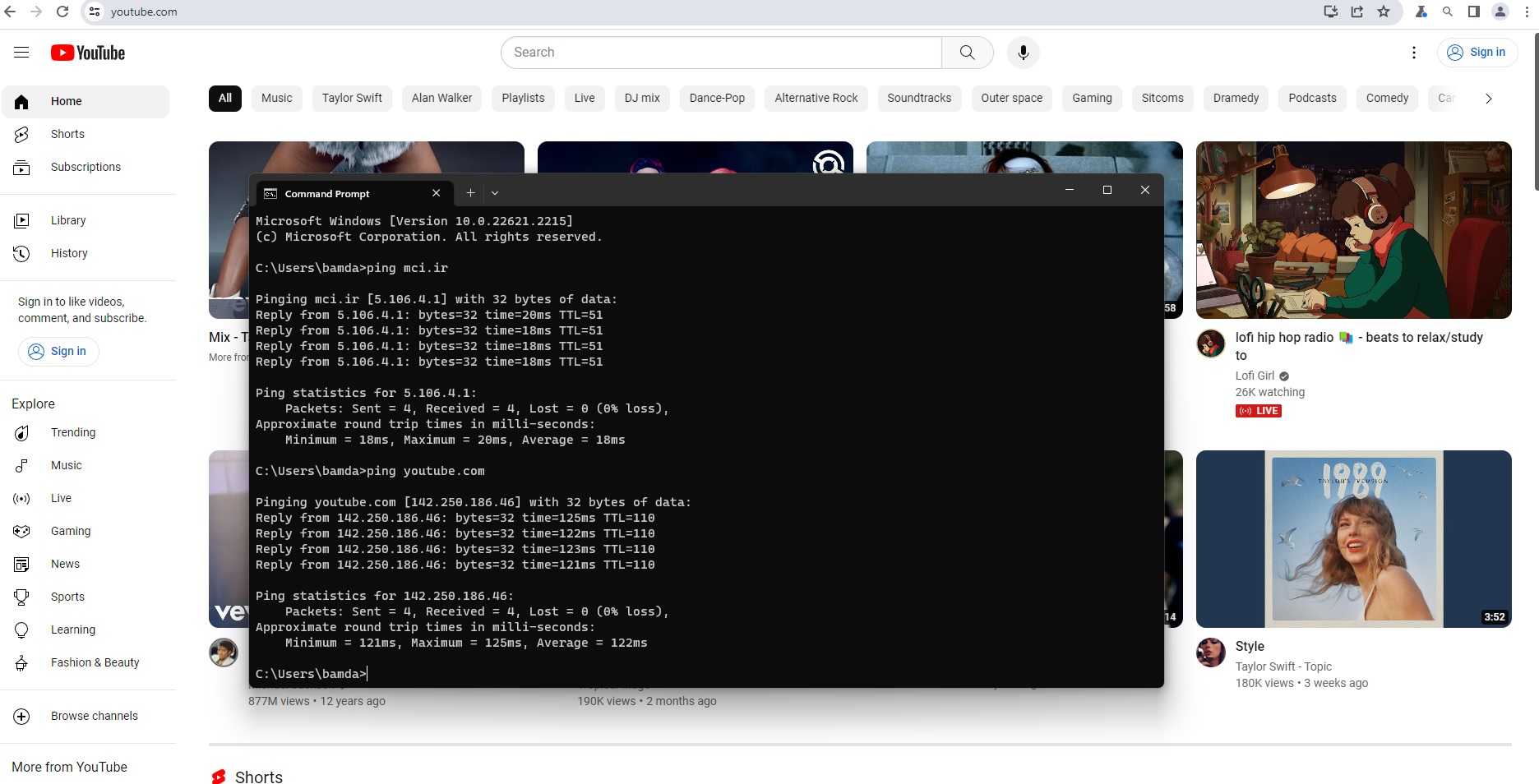Click the YouTube page vertical scrollbar

pos(1537,111)
